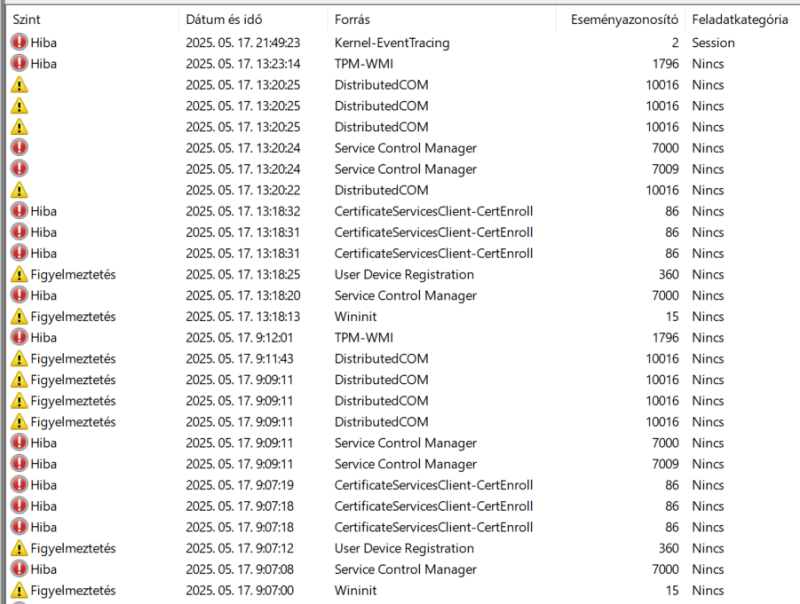Click event ID 1796 in the 13:23:14 row
Image resolution: width=800 pixels, height=604 pixels.
[x=665, y=64]
